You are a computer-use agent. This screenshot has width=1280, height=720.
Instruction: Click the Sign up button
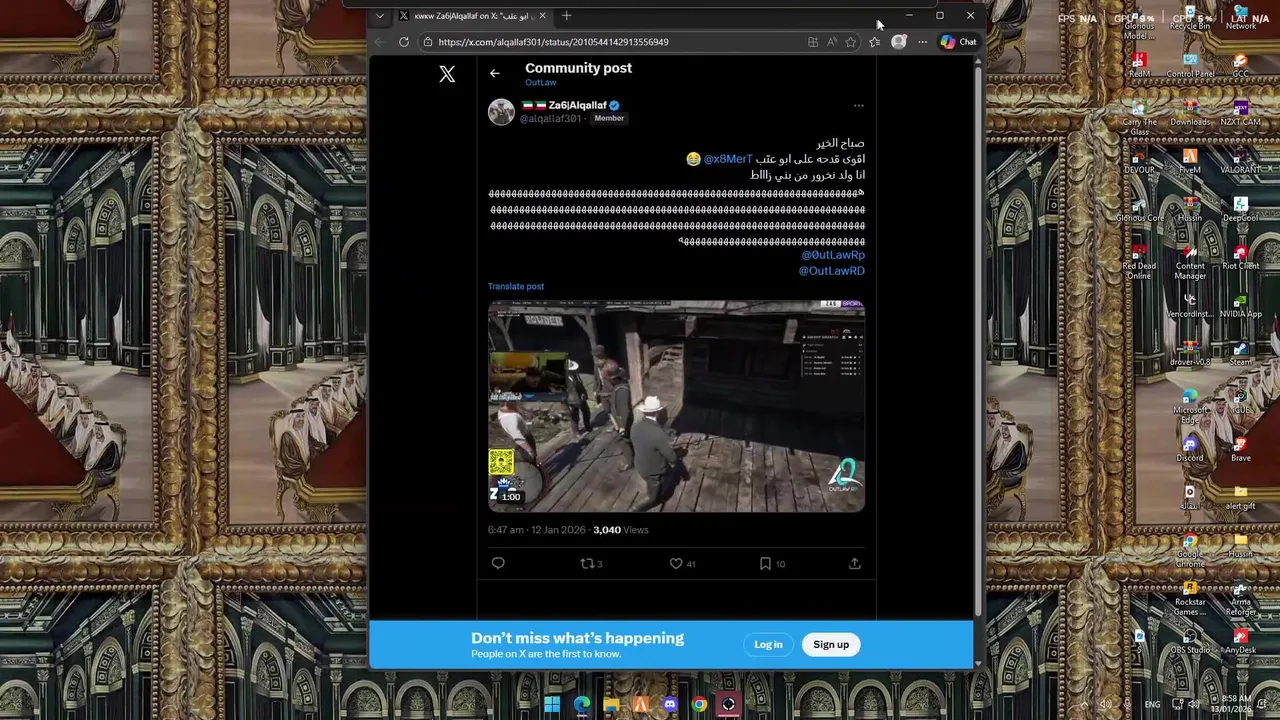(831, 644)
